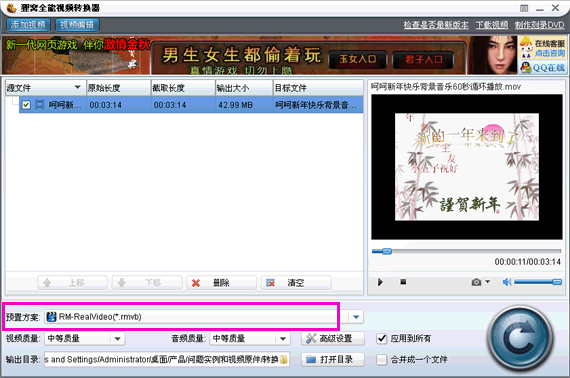Click the 清空 clear list button
The width and height of the screenshot is (570, 378).
pos(296,283)
